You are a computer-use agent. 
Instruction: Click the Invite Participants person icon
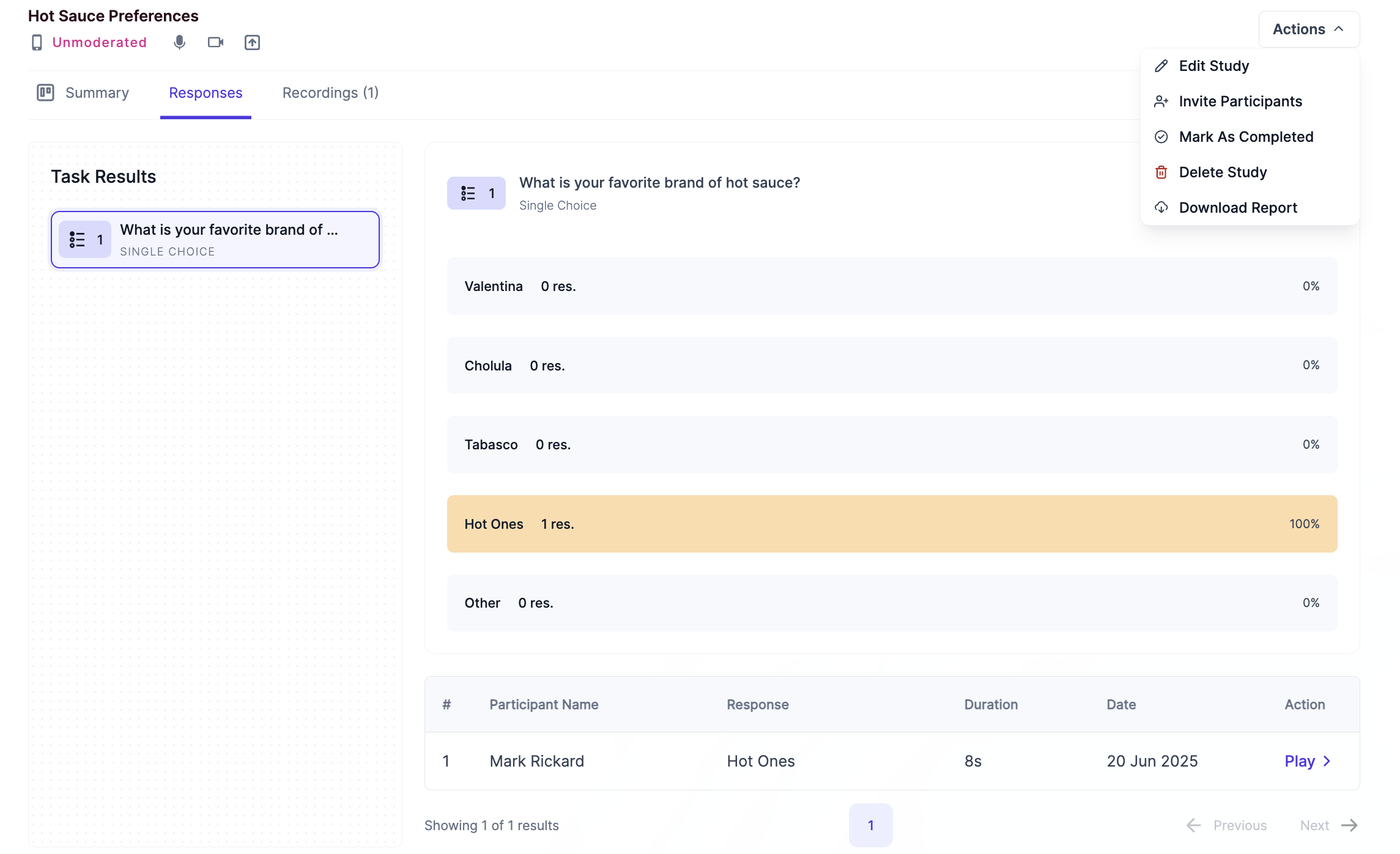click(1161, 101)
